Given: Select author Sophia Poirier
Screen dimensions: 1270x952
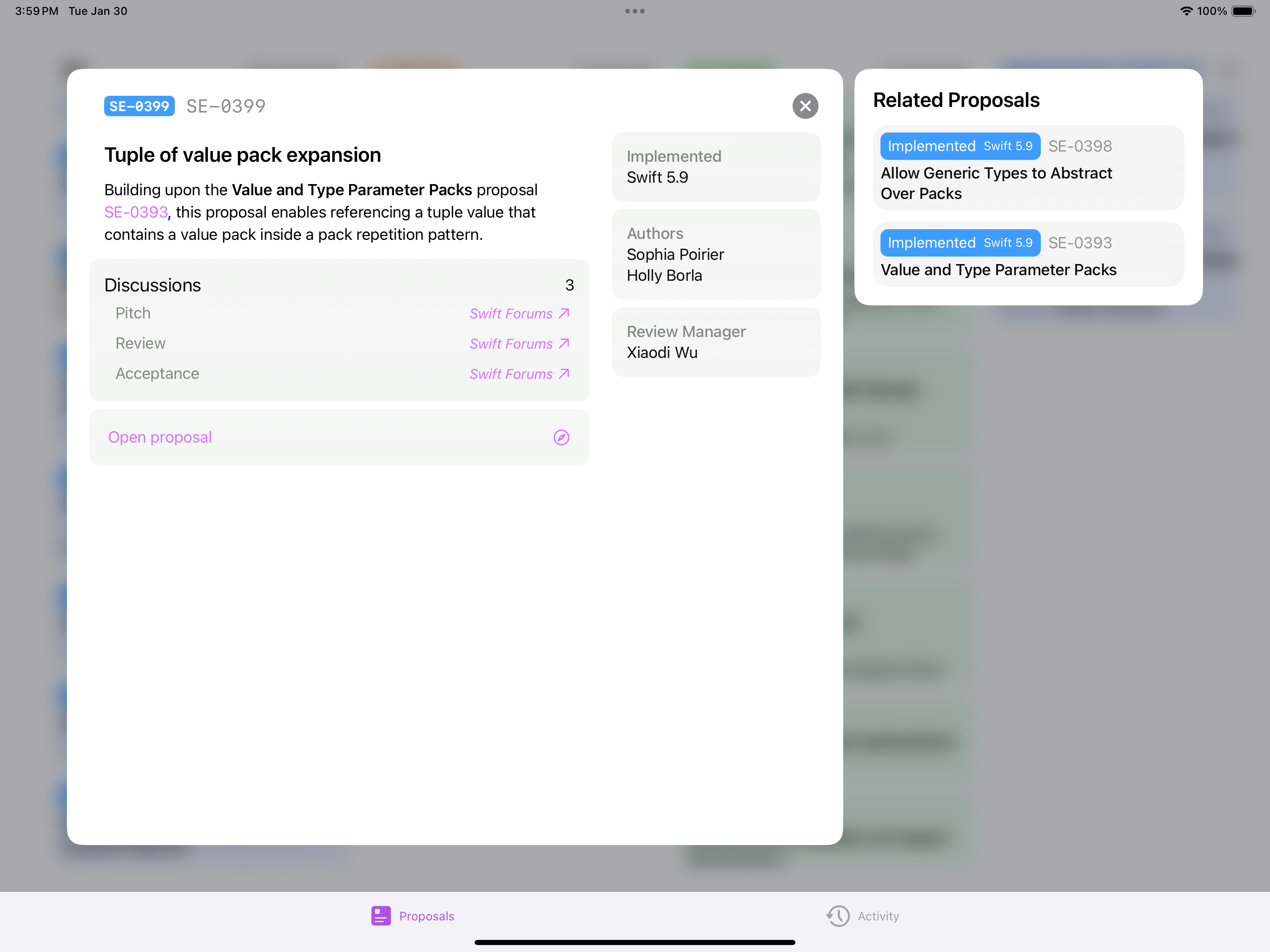Looking at the screenshot, I should pos(675,254).
